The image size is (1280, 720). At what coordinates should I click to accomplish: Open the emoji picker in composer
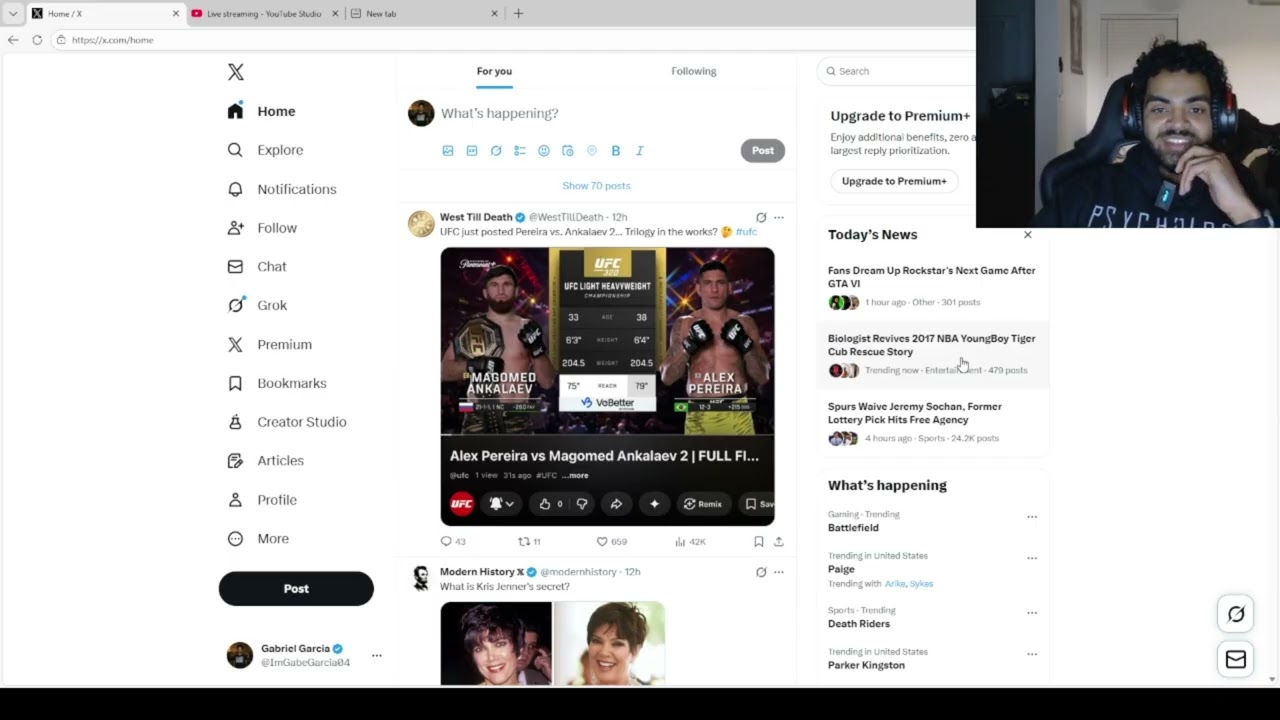click(544, 151)
